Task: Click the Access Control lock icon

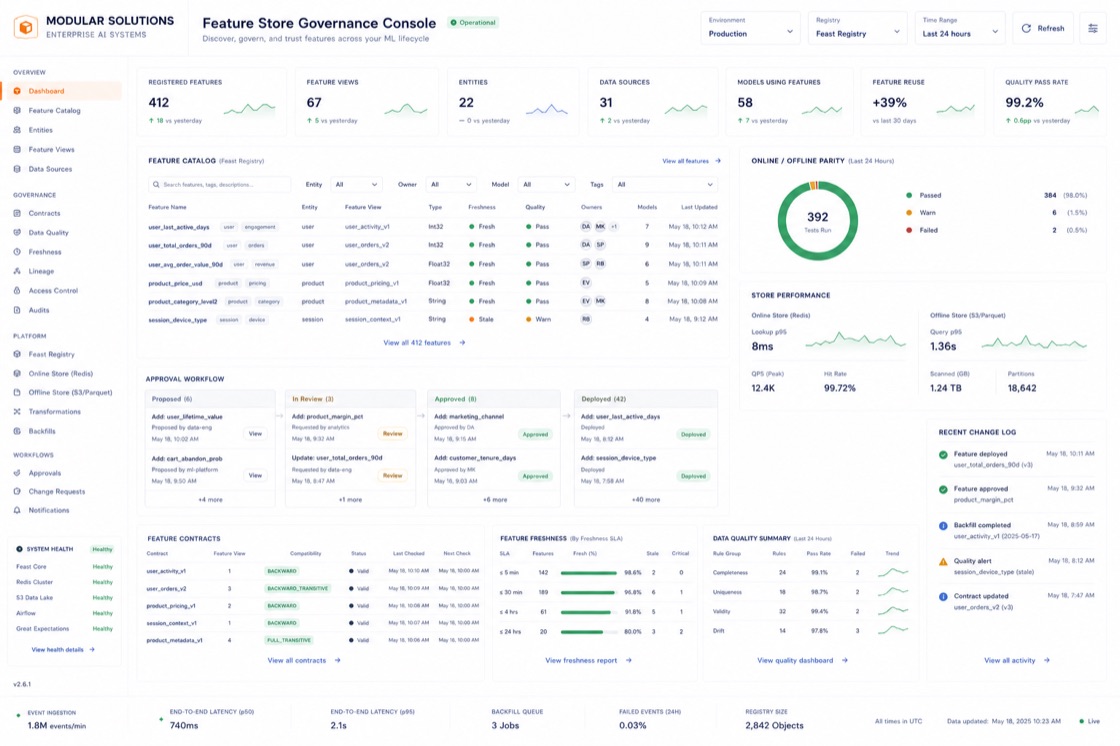Action: tap(17, 291)
